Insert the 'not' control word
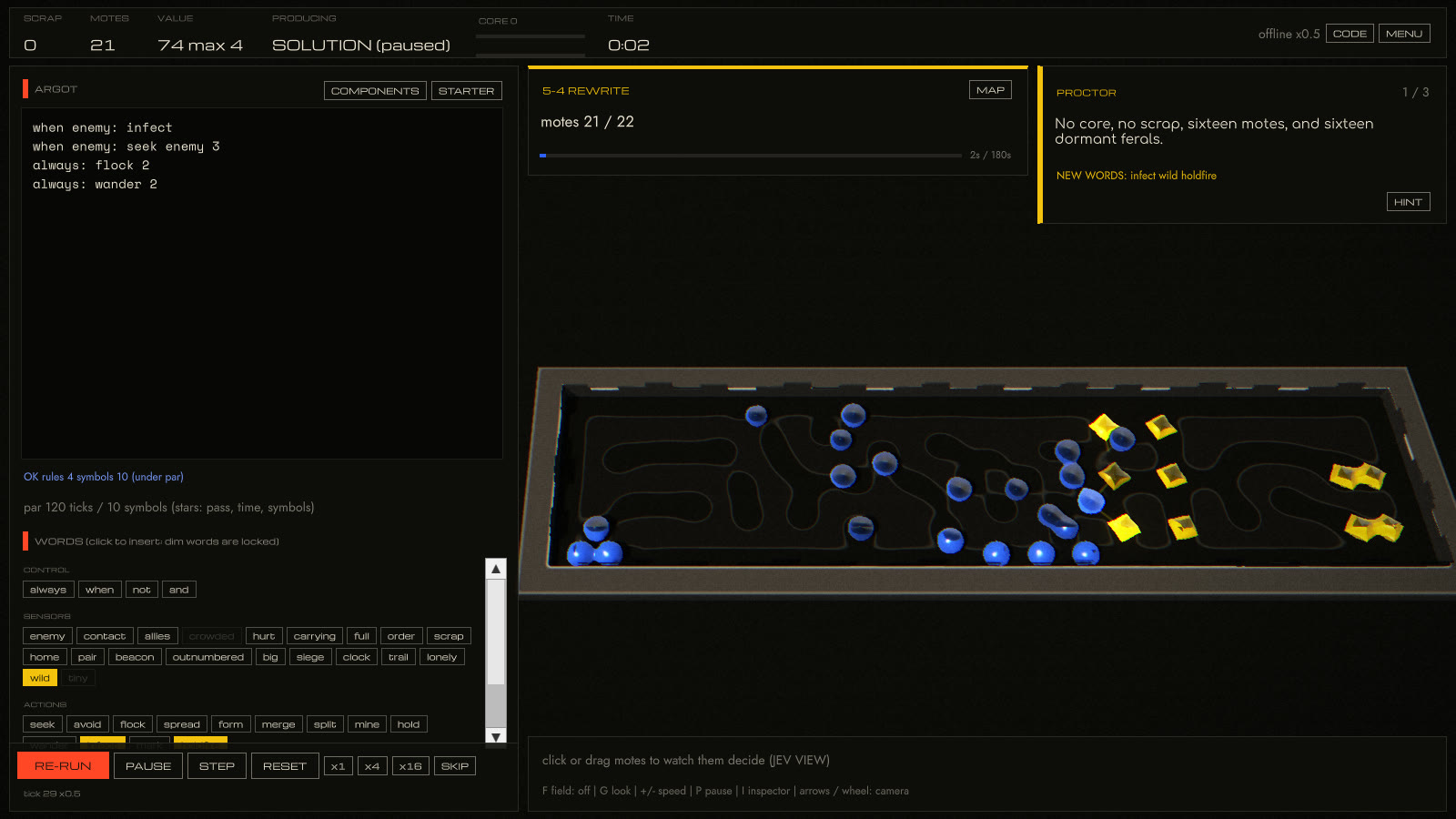 pyautogui.click(x=142, y=590)
